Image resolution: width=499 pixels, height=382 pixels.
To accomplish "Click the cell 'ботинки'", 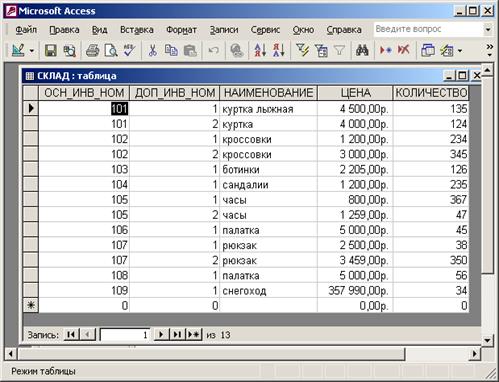I will [x=269, y=169].
